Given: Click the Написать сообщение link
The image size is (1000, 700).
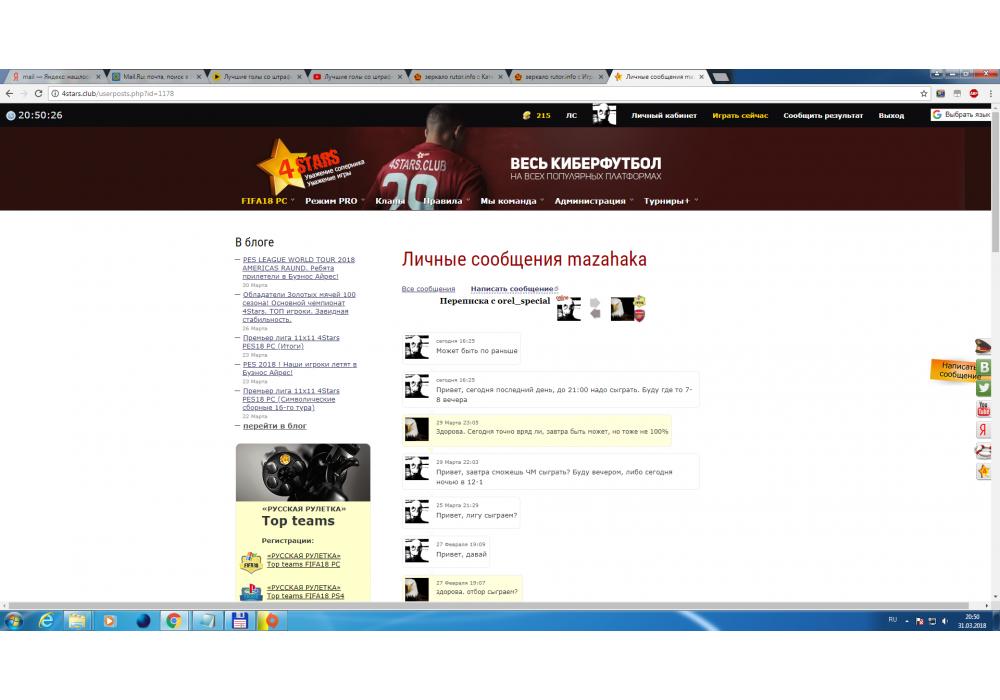Looking at the screenshot, I should tap(512, 289).
